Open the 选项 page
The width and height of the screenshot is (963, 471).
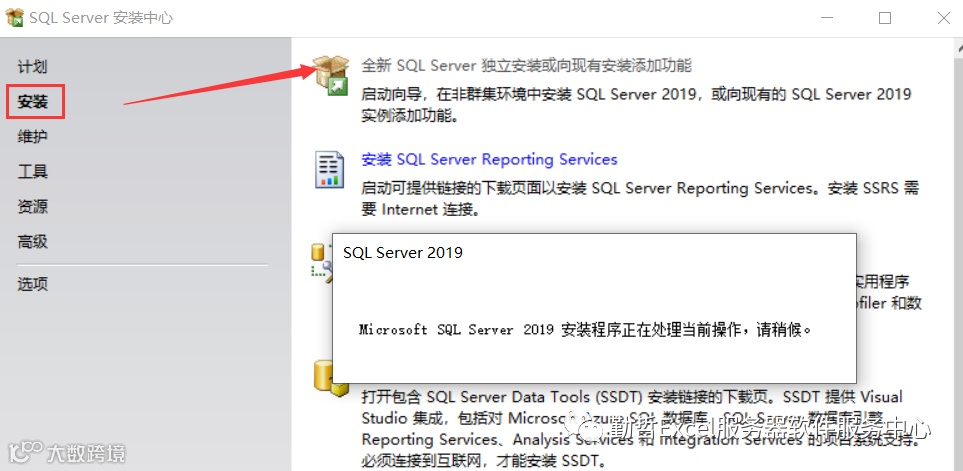coord(33,284)
